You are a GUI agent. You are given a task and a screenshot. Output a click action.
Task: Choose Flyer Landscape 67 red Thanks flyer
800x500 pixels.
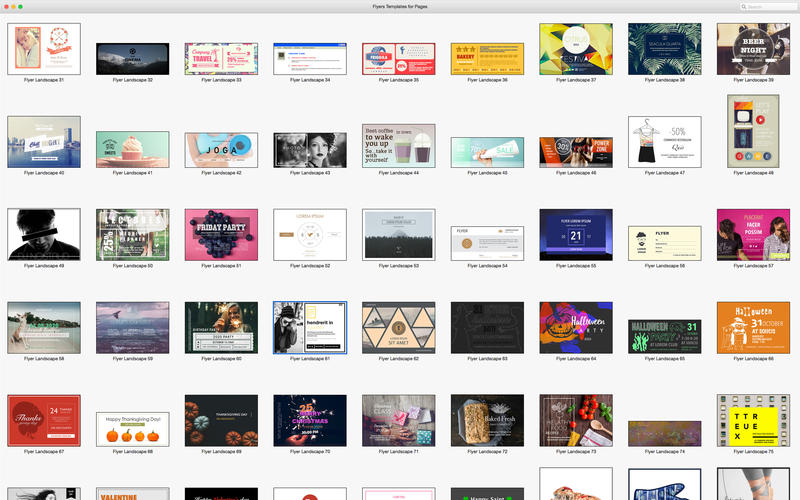44,420
